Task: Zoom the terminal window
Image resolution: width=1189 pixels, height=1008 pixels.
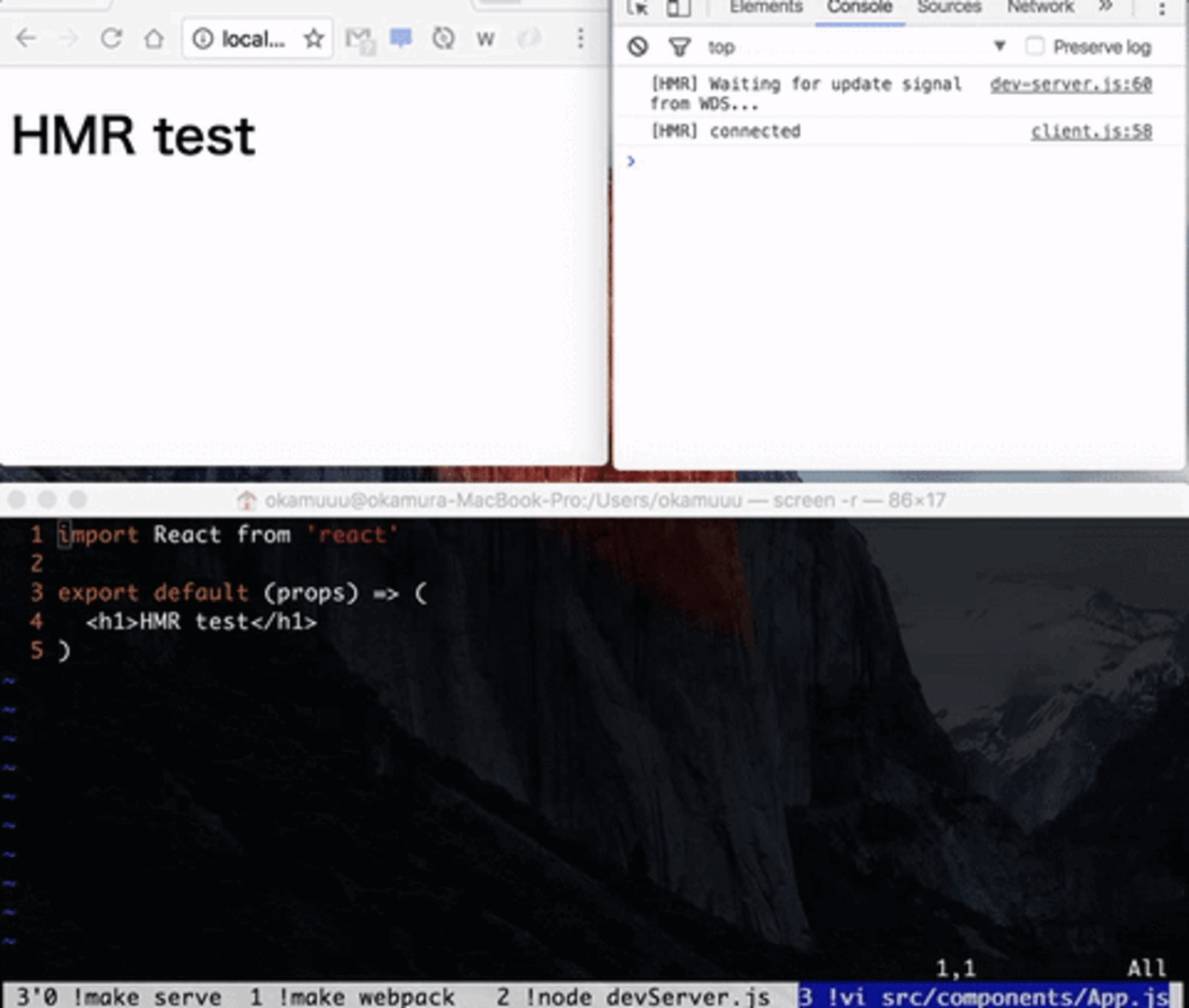Action: point(78,499)
